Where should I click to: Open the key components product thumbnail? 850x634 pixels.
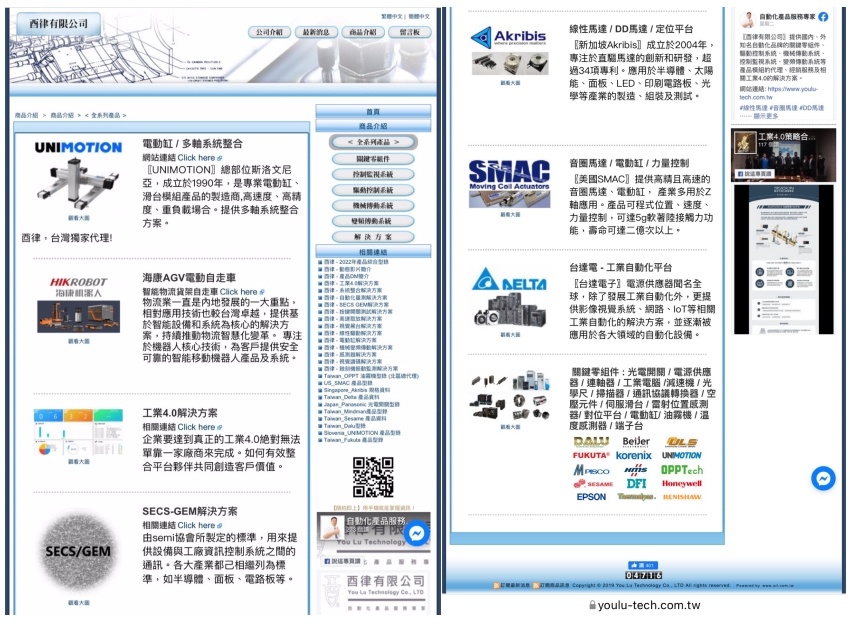[x=510, y=396]
